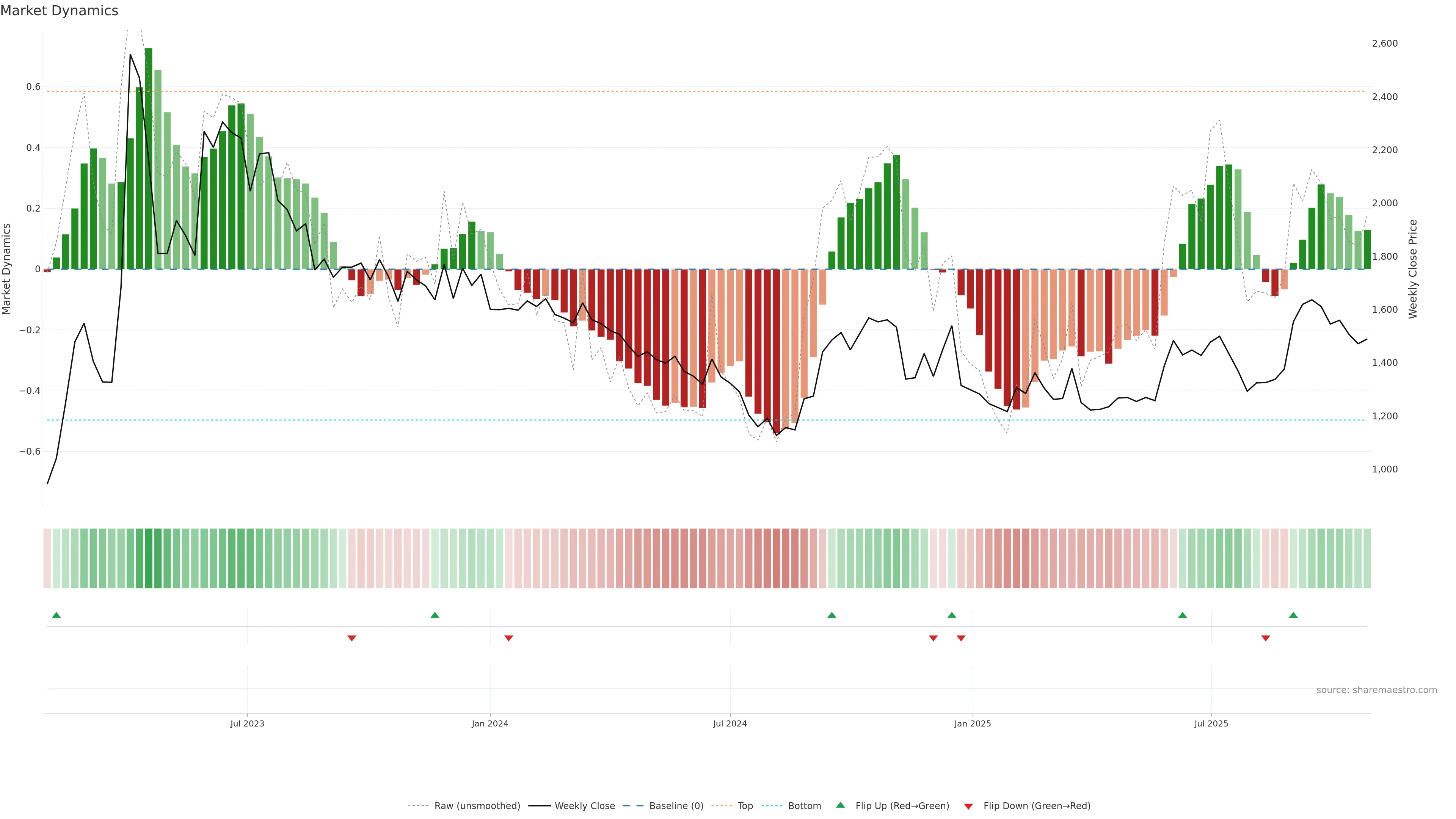Click the first red flip-down triangle marker

(351, 638)
